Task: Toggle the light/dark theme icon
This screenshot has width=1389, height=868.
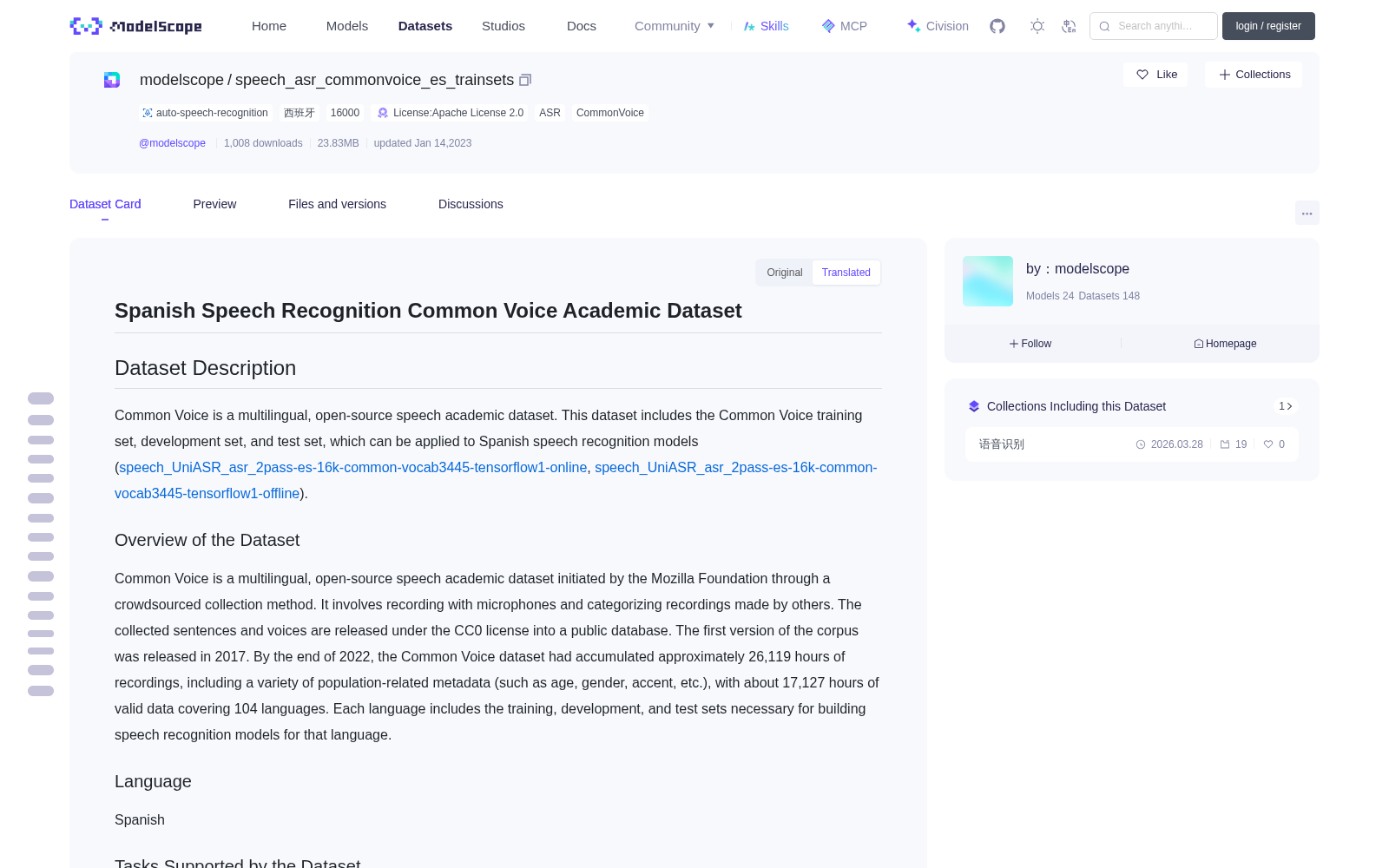Action: coord(1037,26)
